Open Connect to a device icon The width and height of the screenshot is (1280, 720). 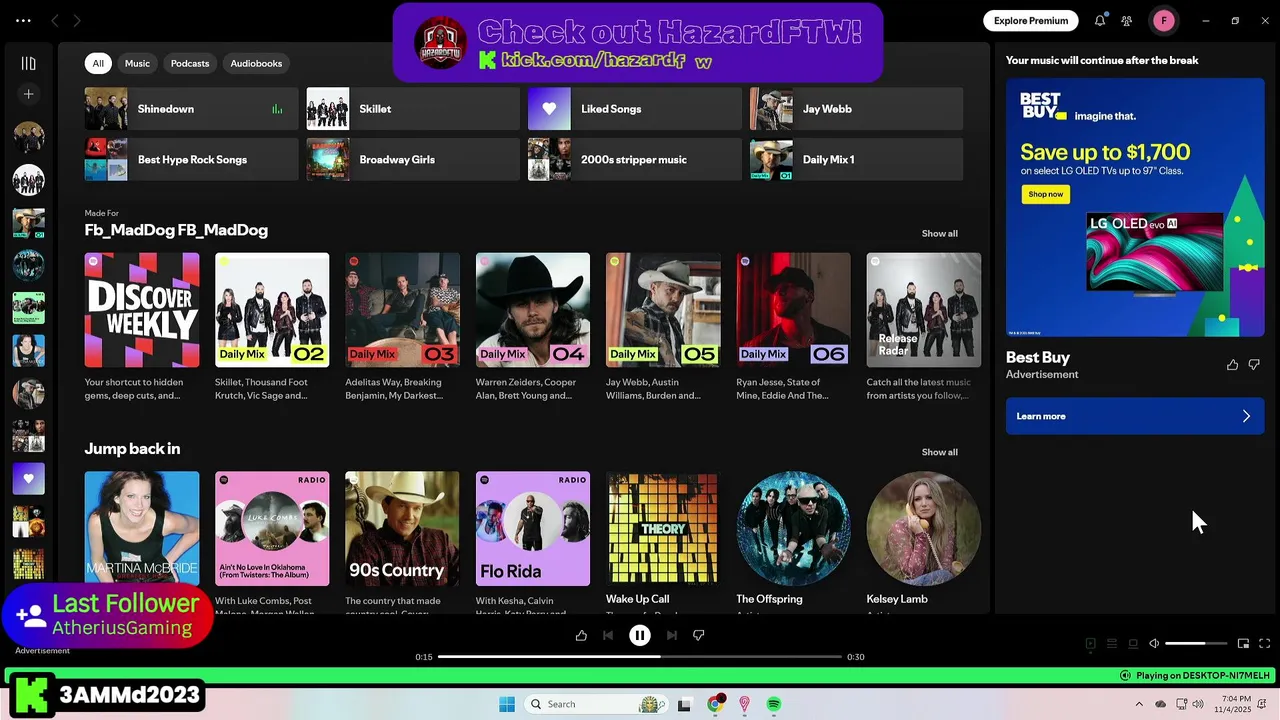click(1133, 644)
